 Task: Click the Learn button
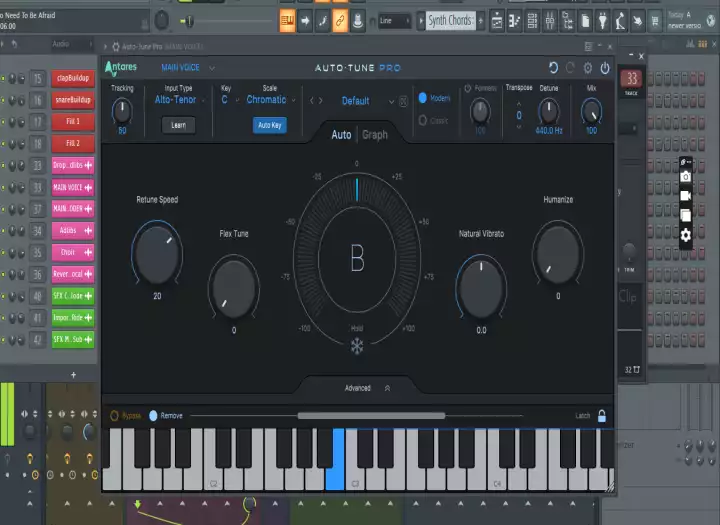[179, 125]
